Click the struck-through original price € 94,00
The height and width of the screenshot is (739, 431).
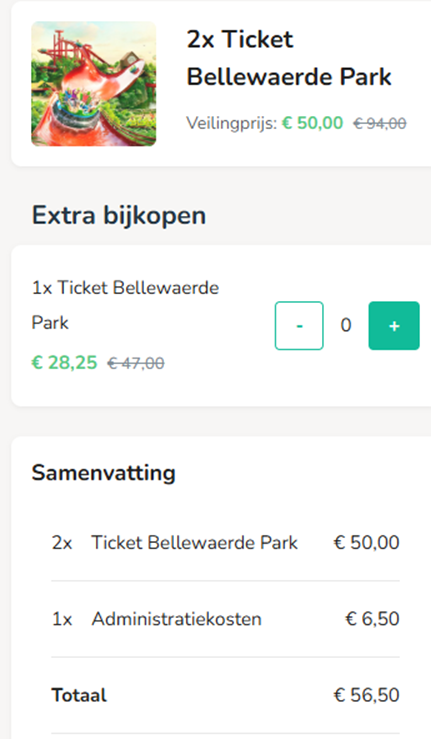pos(380,123)
